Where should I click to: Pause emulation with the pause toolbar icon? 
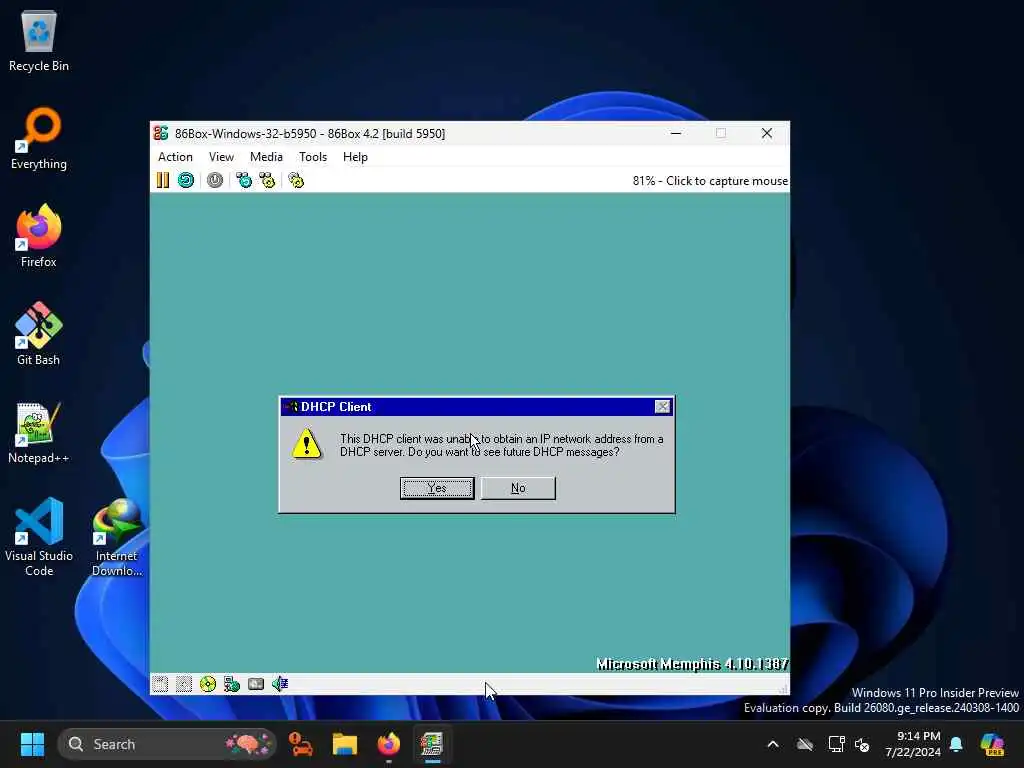pos(163,180)
